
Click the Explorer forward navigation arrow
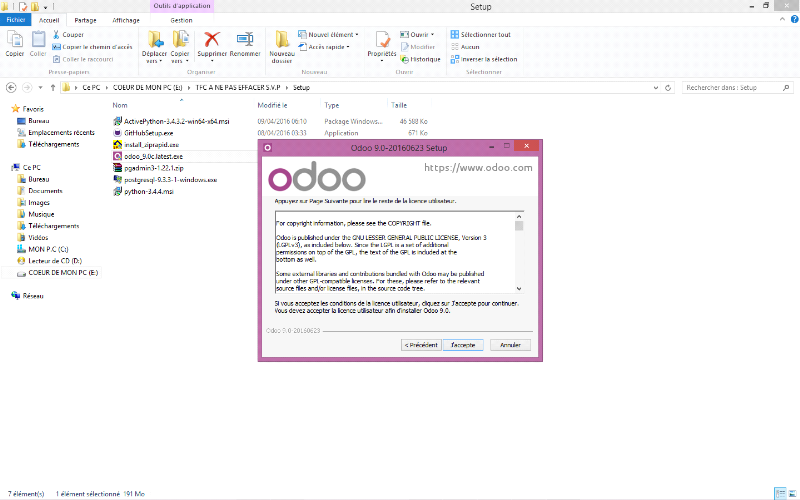click(27, 88)
